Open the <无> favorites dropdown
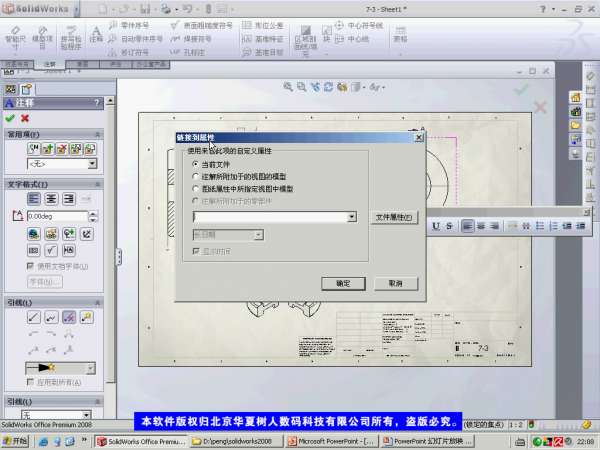The image size is (600, 450). pos(92,164)
